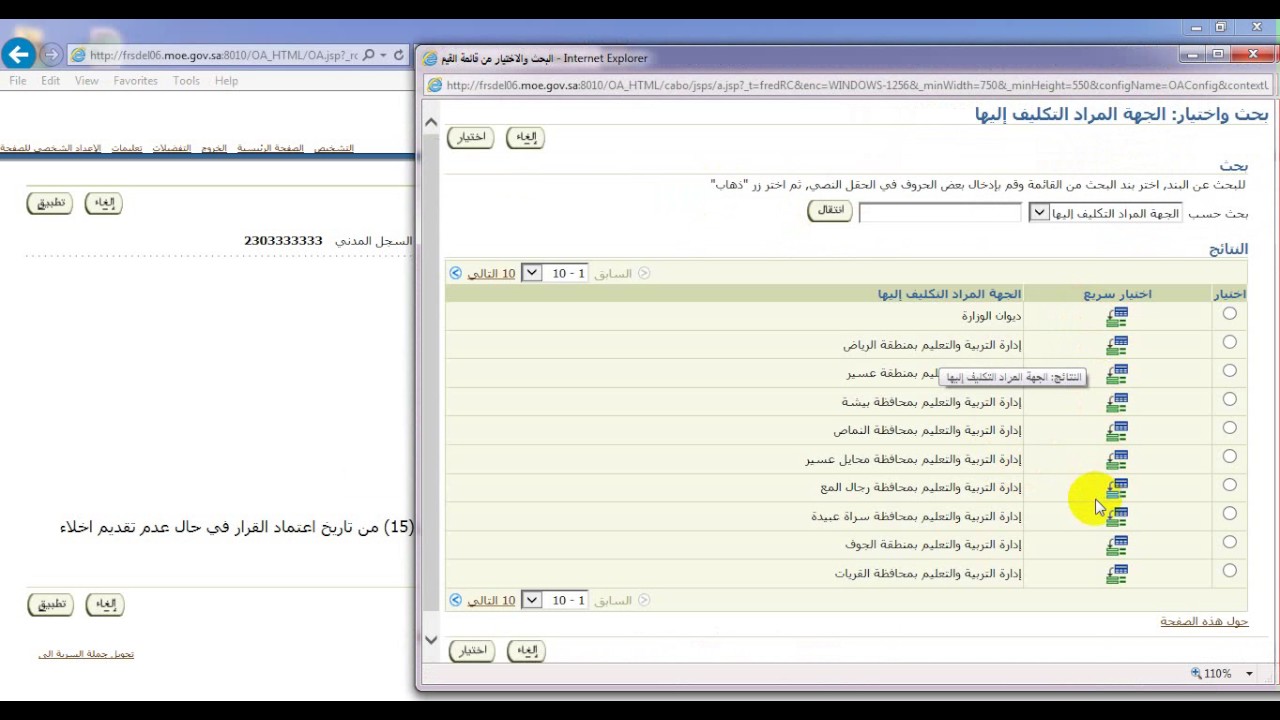Open الصفحة الرئيسية link in main window
The width and height of the screenshot is (1280, 720).
(270, 148)
